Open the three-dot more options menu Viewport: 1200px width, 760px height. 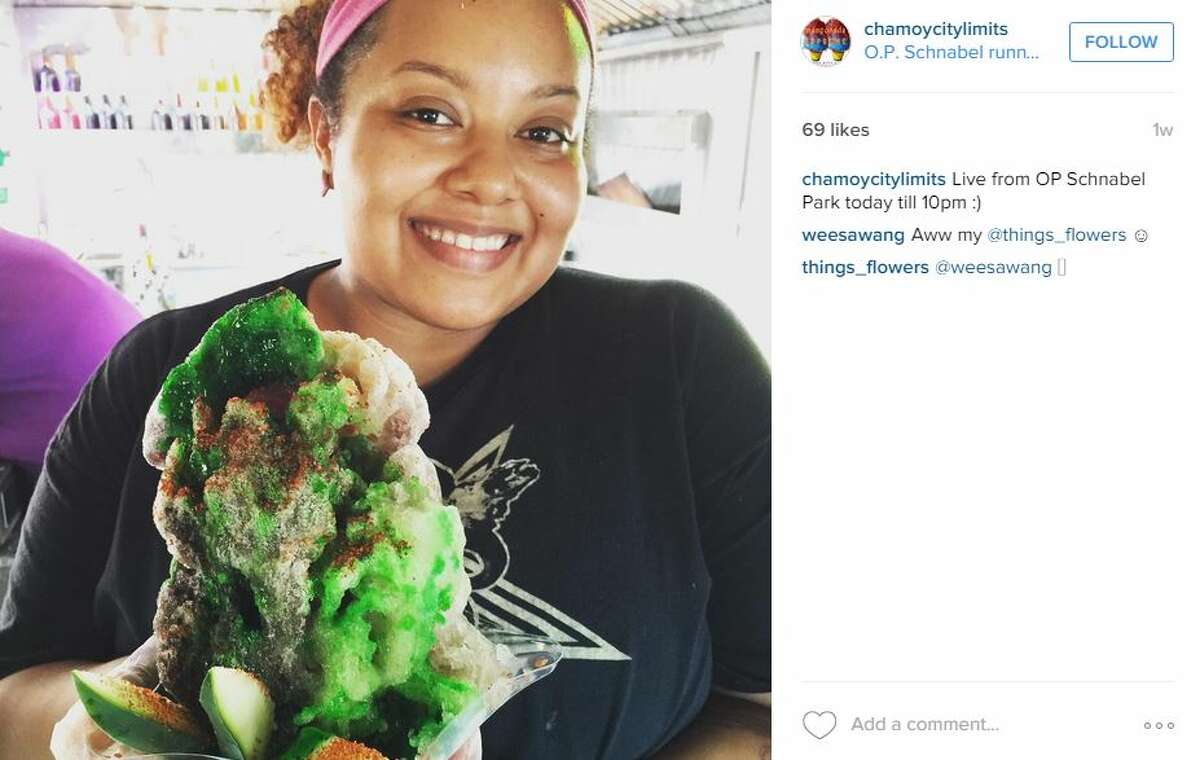1158,725
